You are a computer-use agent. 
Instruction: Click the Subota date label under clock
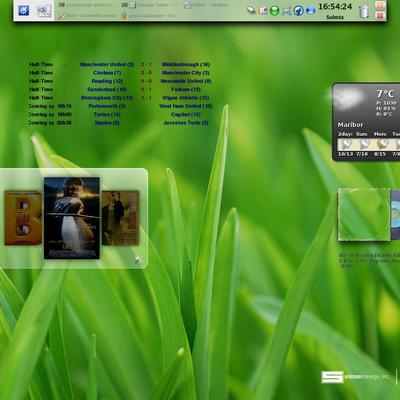[335, 17]
